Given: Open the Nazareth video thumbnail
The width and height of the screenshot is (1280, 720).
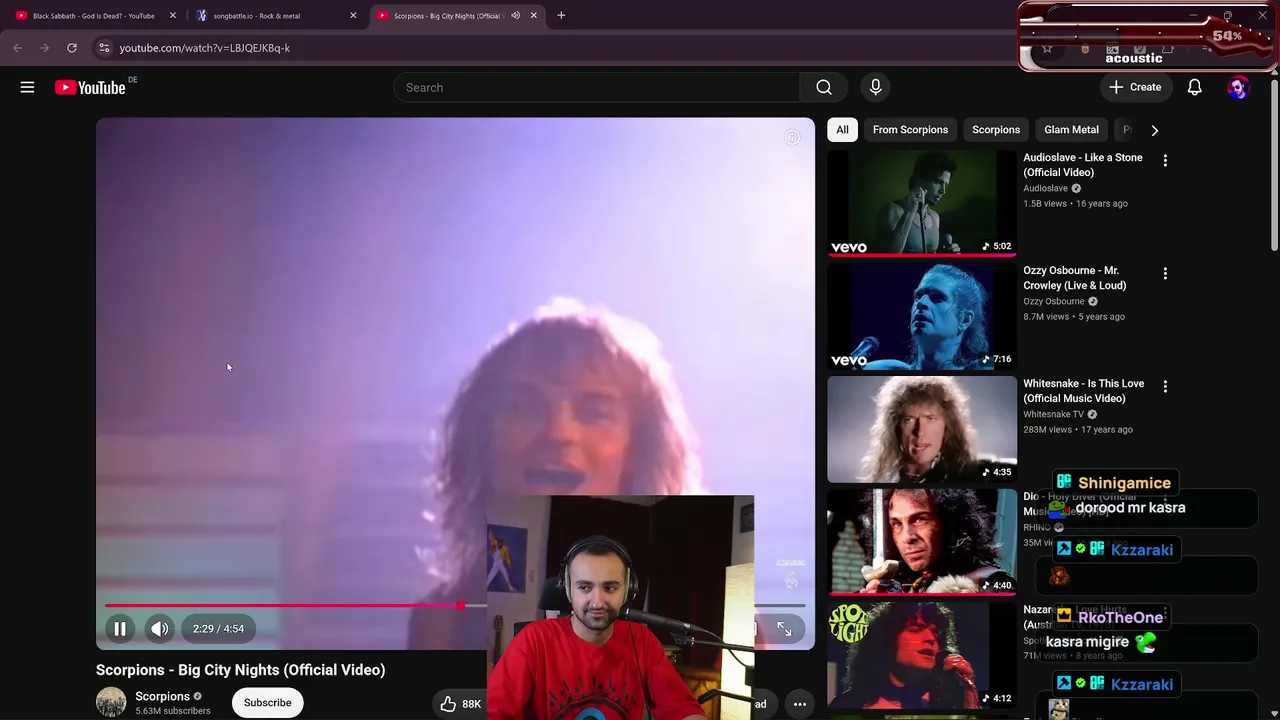Looking at the screenshot, I should point(922,655).
